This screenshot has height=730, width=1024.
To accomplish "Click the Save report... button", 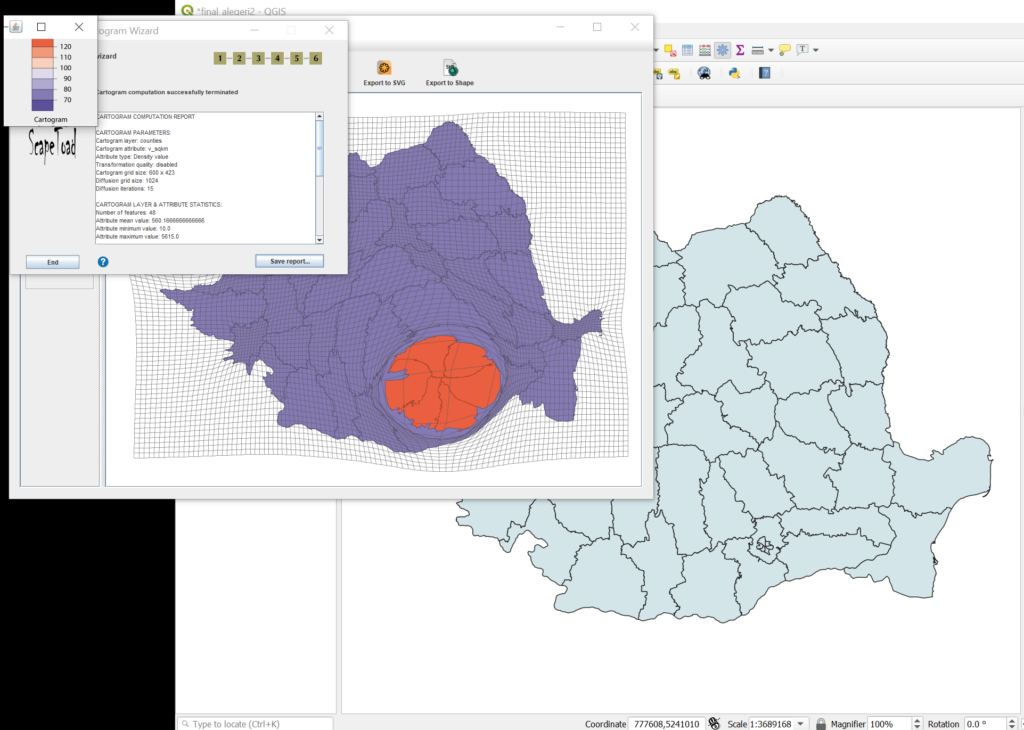I will click(289, 261).
